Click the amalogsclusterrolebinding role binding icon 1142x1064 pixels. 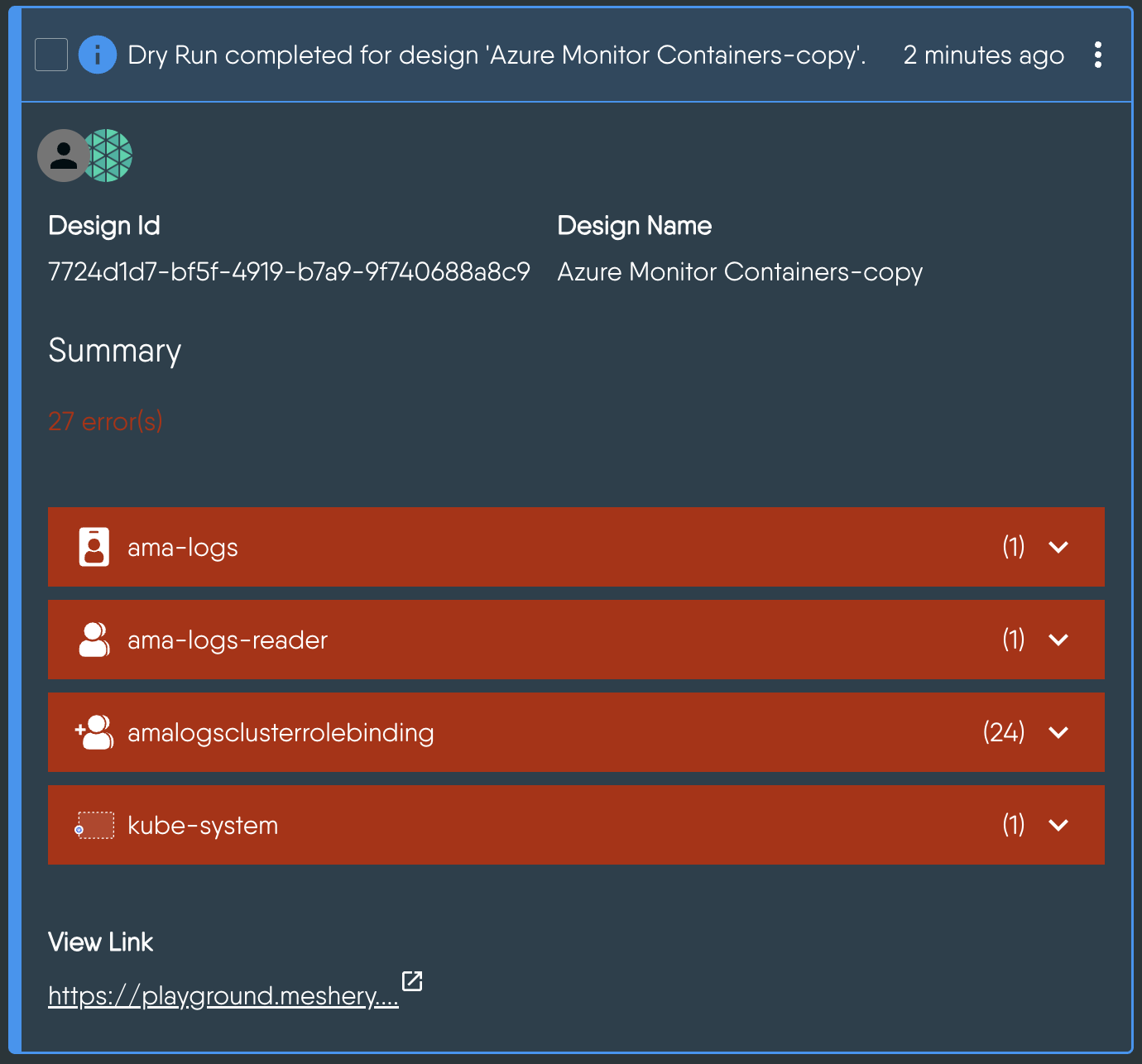pos(94,732)
